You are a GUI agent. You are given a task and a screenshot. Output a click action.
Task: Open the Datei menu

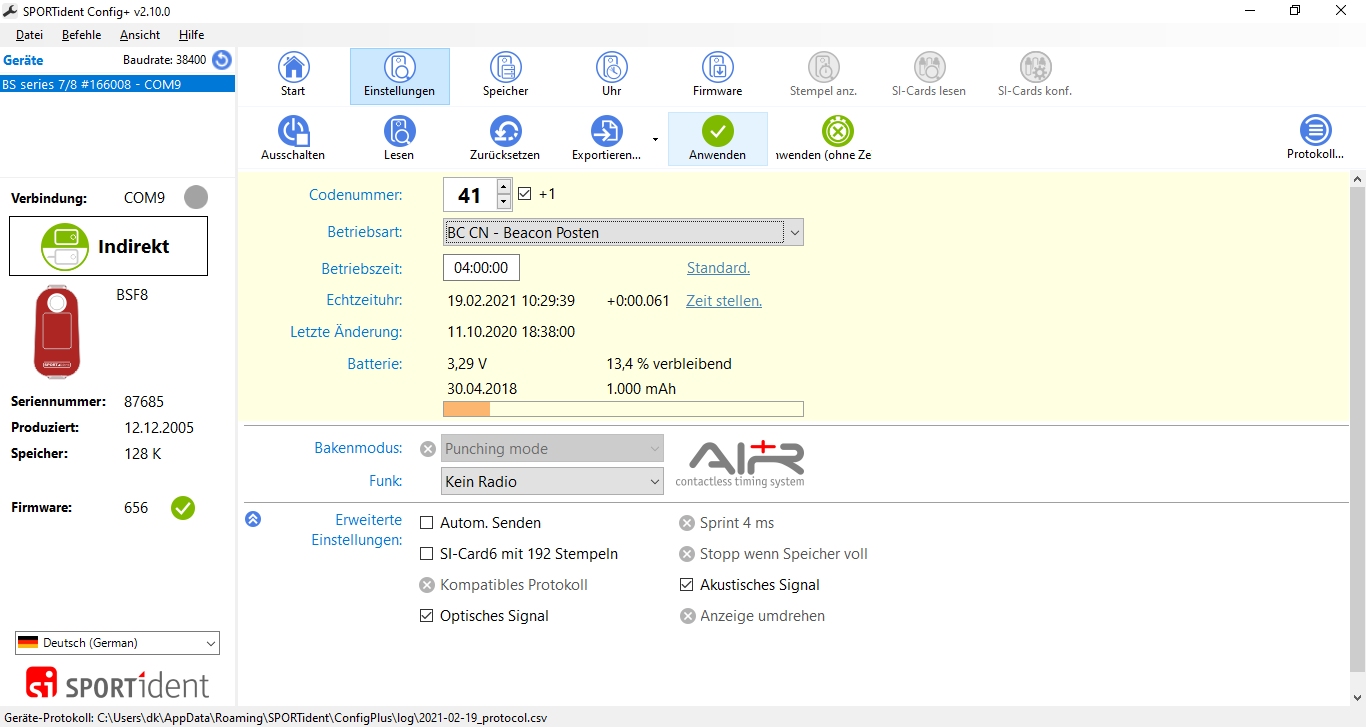(x=30, y=35)
